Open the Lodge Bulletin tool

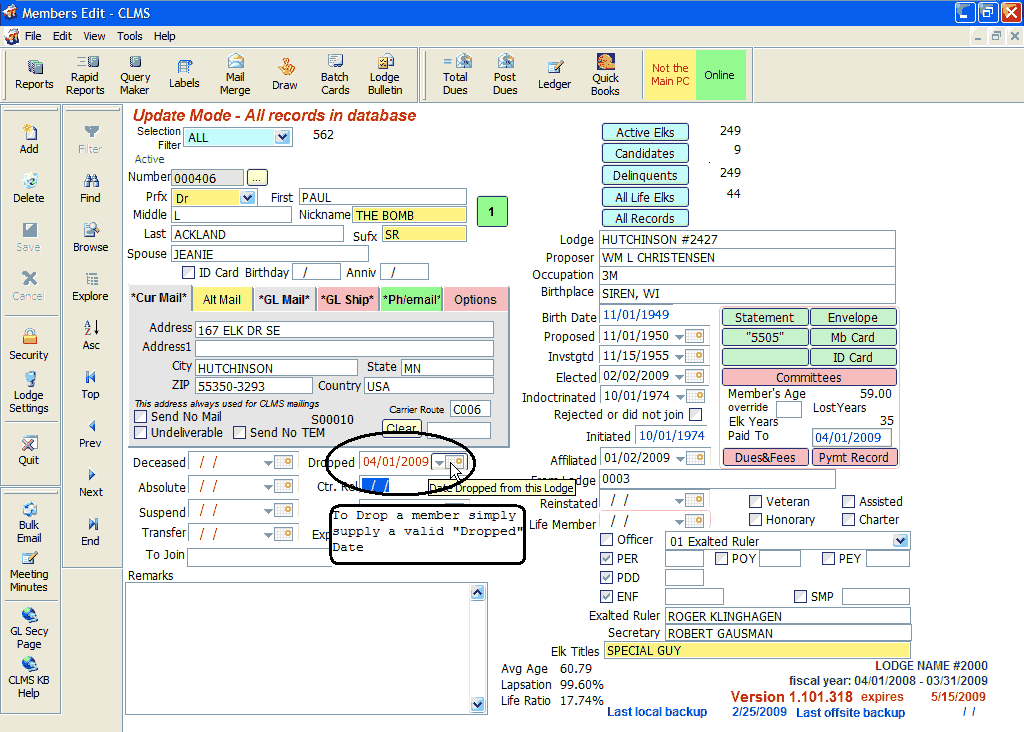(385, 75)
